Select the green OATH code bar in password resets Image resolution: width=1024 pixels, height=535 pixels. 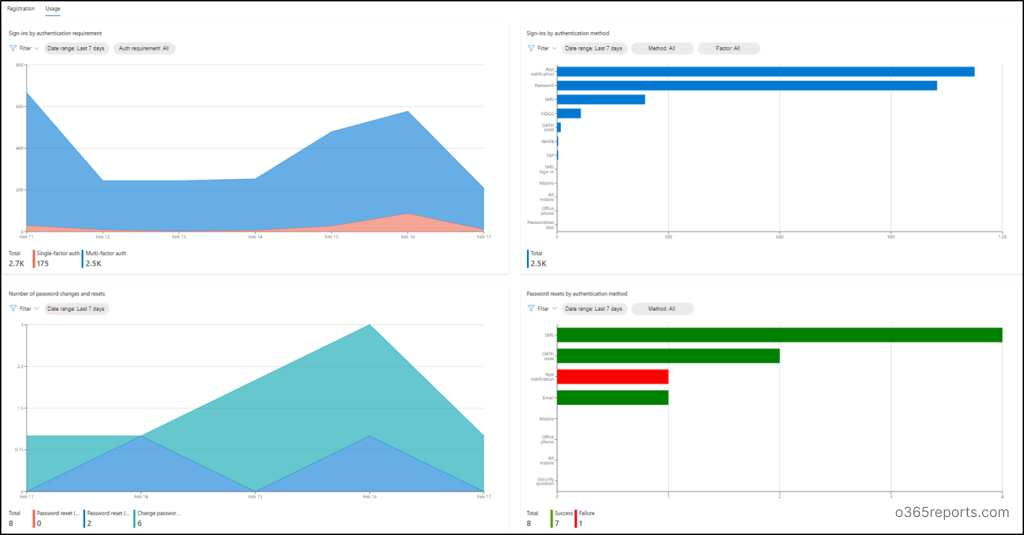tap(668, 356)
